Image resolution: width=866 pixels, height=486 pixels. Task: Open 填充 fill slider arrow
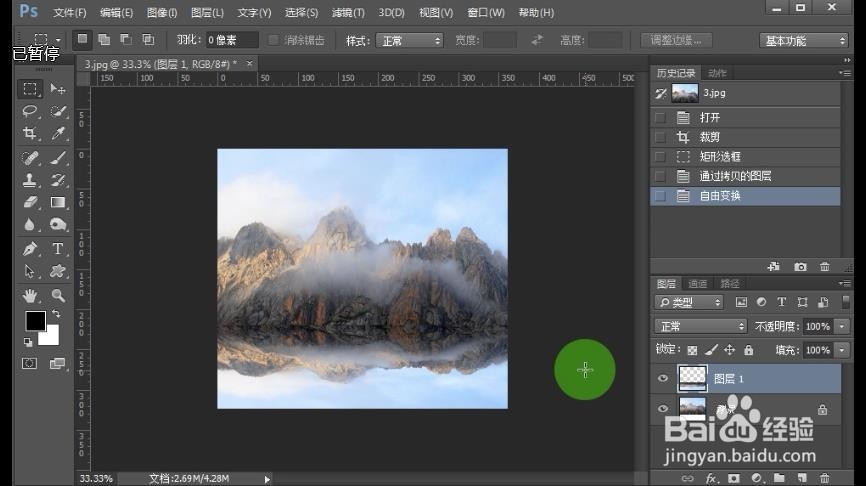(x=842, y=350)
